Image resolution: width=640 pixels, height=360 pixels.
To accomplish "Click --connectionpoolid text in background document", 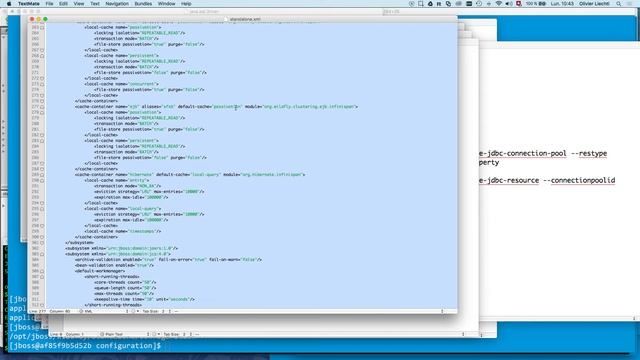I will tap(579, 180).
